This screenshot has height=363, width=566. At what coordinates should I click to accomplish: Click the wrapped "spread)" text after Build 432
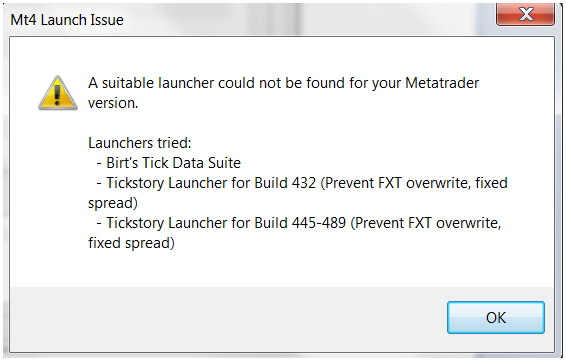(113, 203)
